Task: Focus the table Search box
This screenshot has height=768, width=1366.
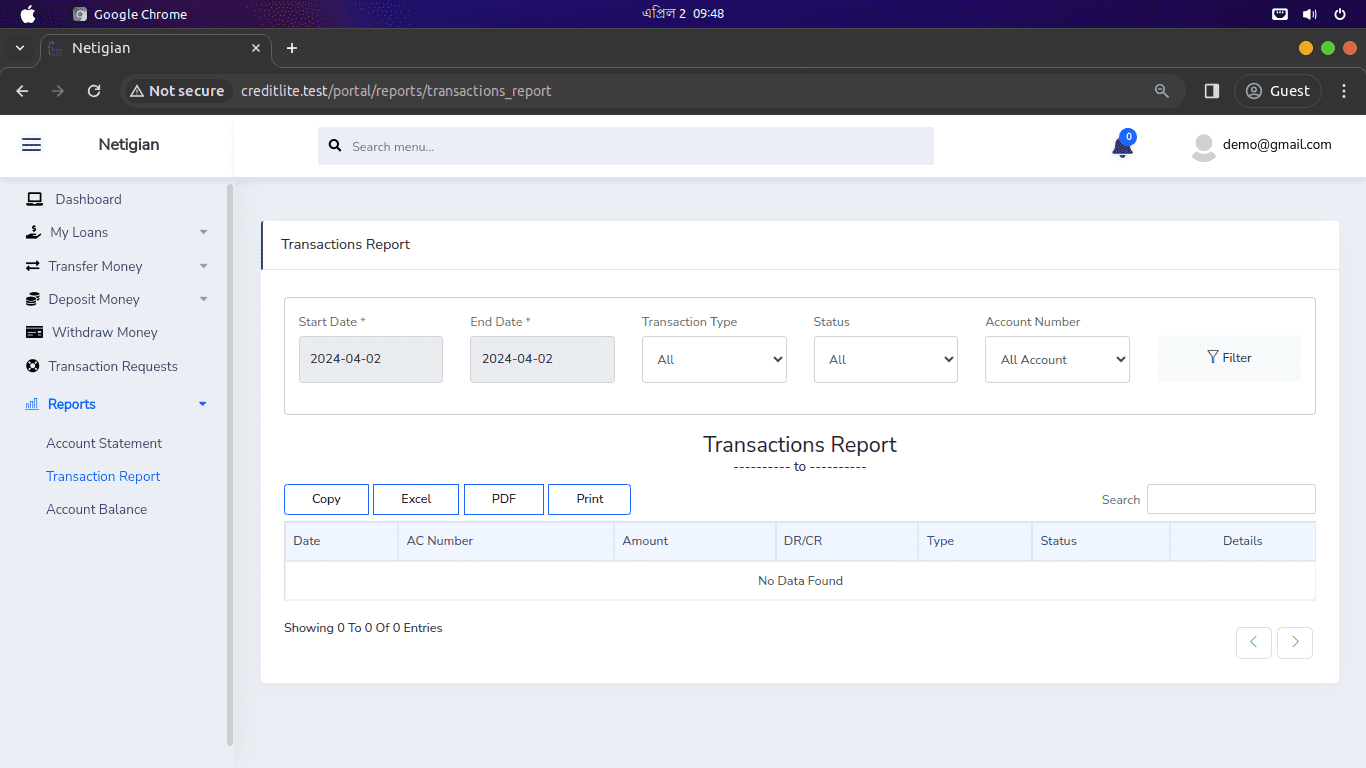Action: (1231, 499)
